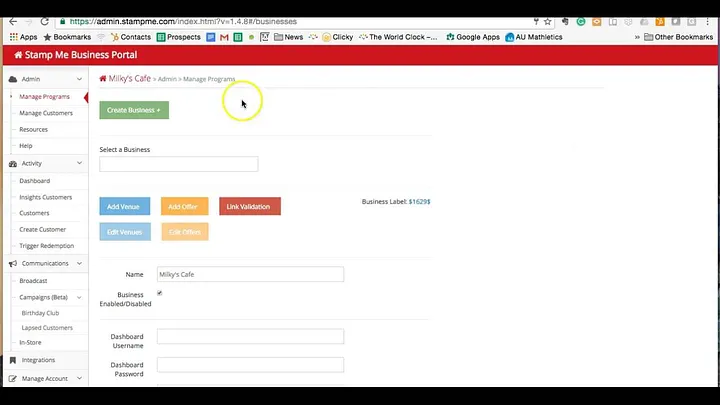
Task: Click the Grammarly extension icon
Action: [581, 22]
